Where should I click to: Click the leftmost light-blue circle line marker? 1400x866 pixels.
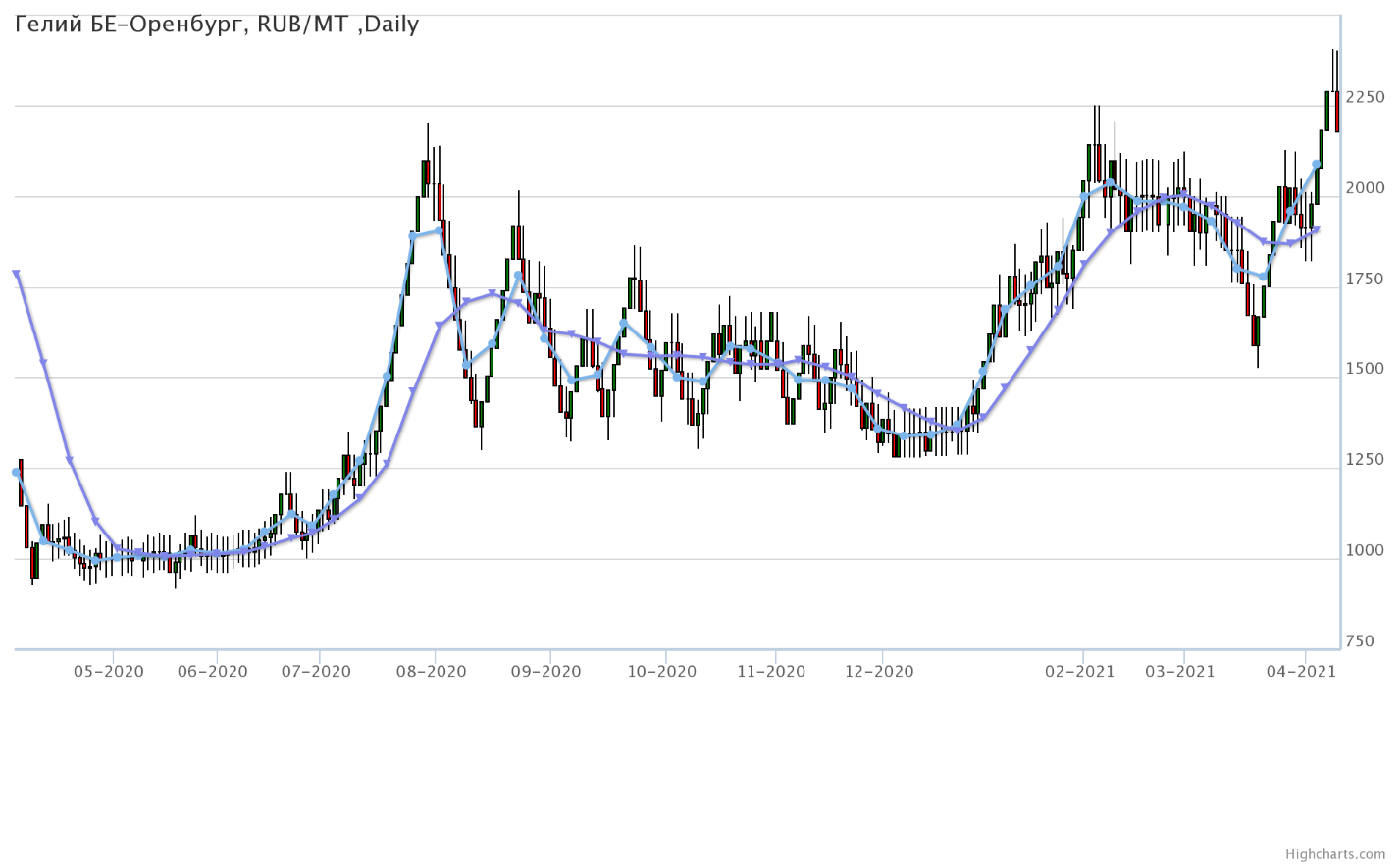pos(16,473)
